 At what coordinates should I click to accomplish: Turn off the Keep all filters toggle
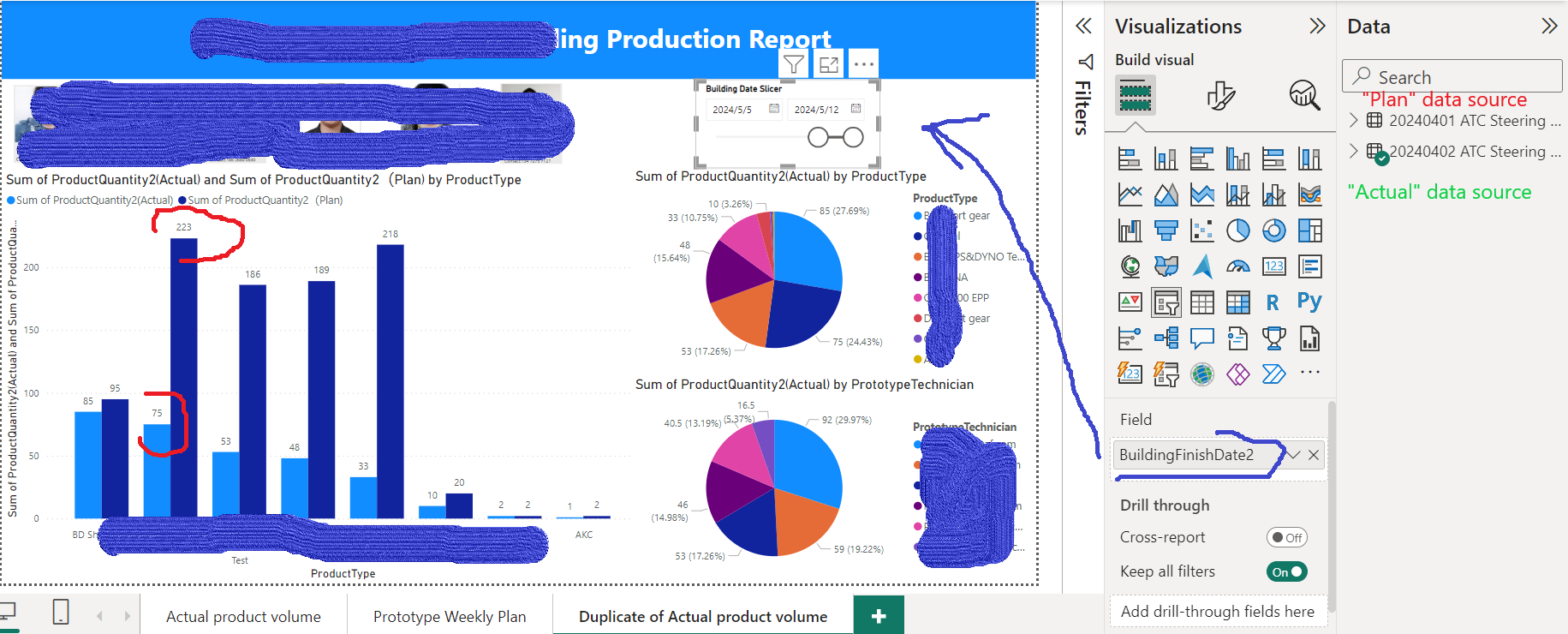click(x=1287, y=571)
